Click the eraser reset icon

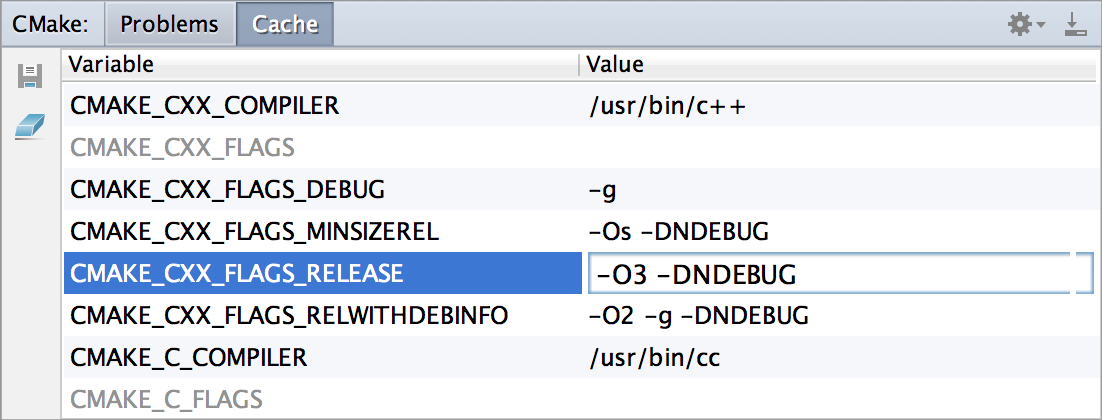click(x=30, y=127)
